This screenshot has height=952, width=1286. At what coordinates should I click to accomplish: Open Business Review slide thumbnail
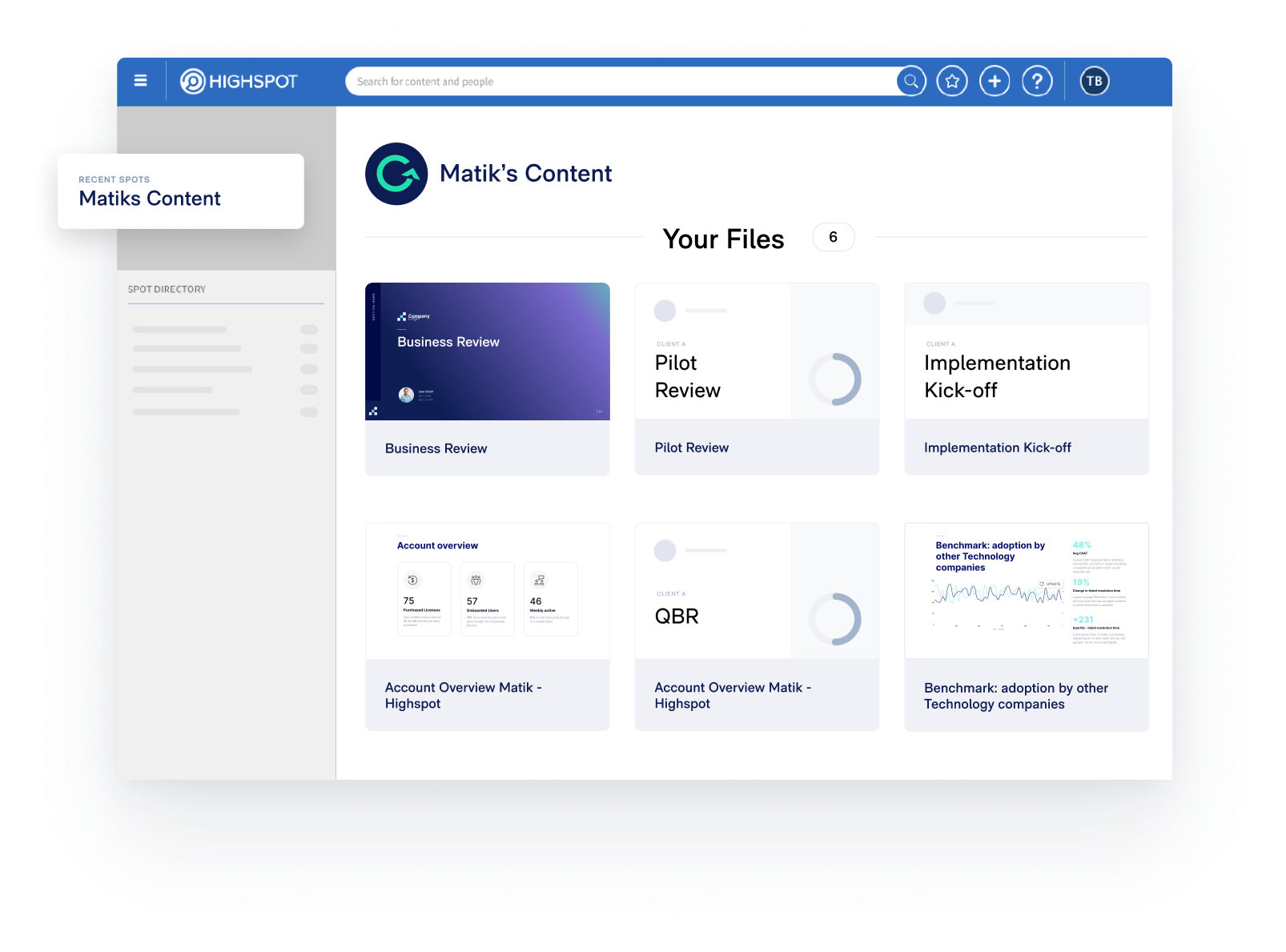488,351
